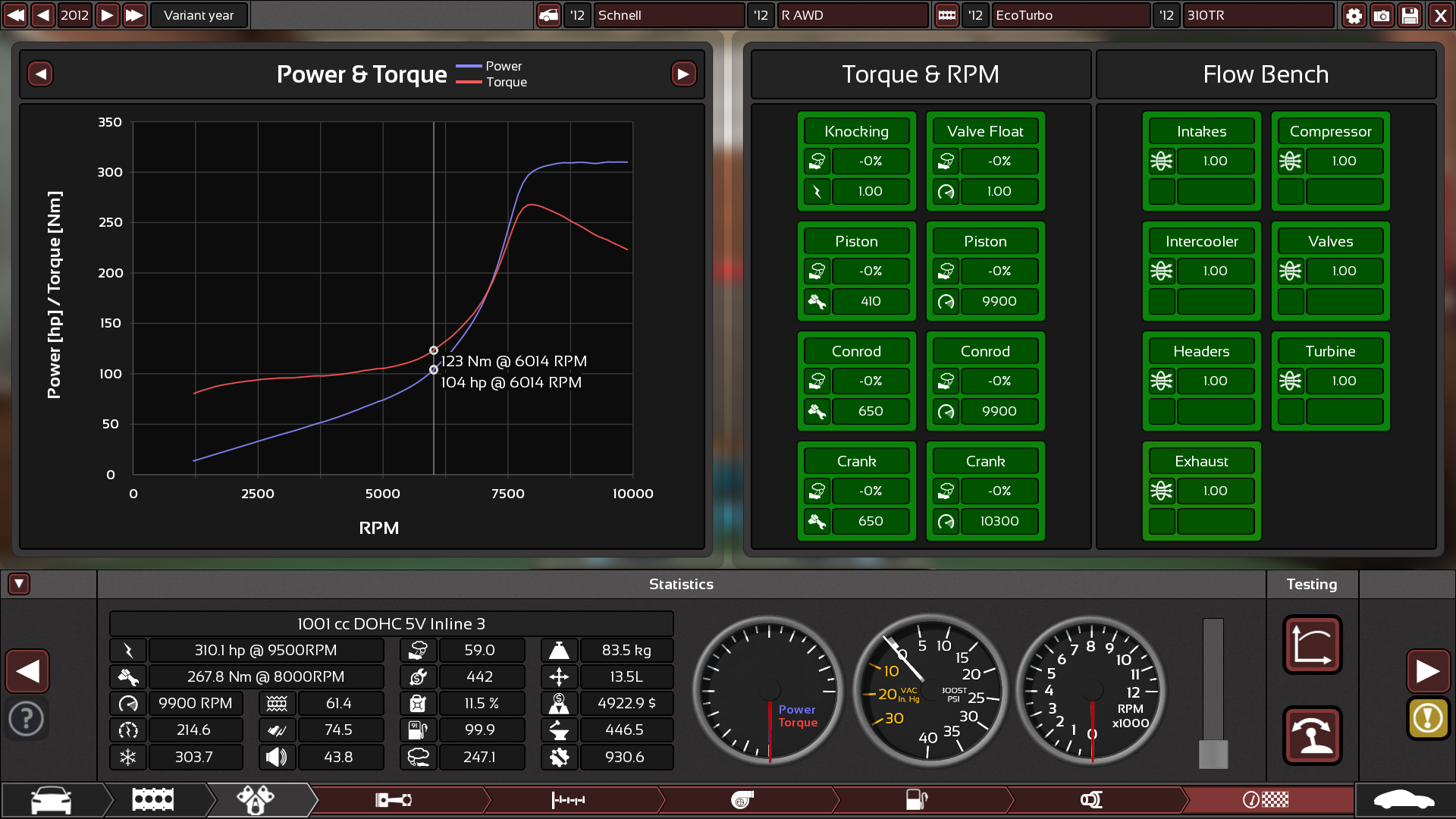Open the settings gear

[1354, 15]
